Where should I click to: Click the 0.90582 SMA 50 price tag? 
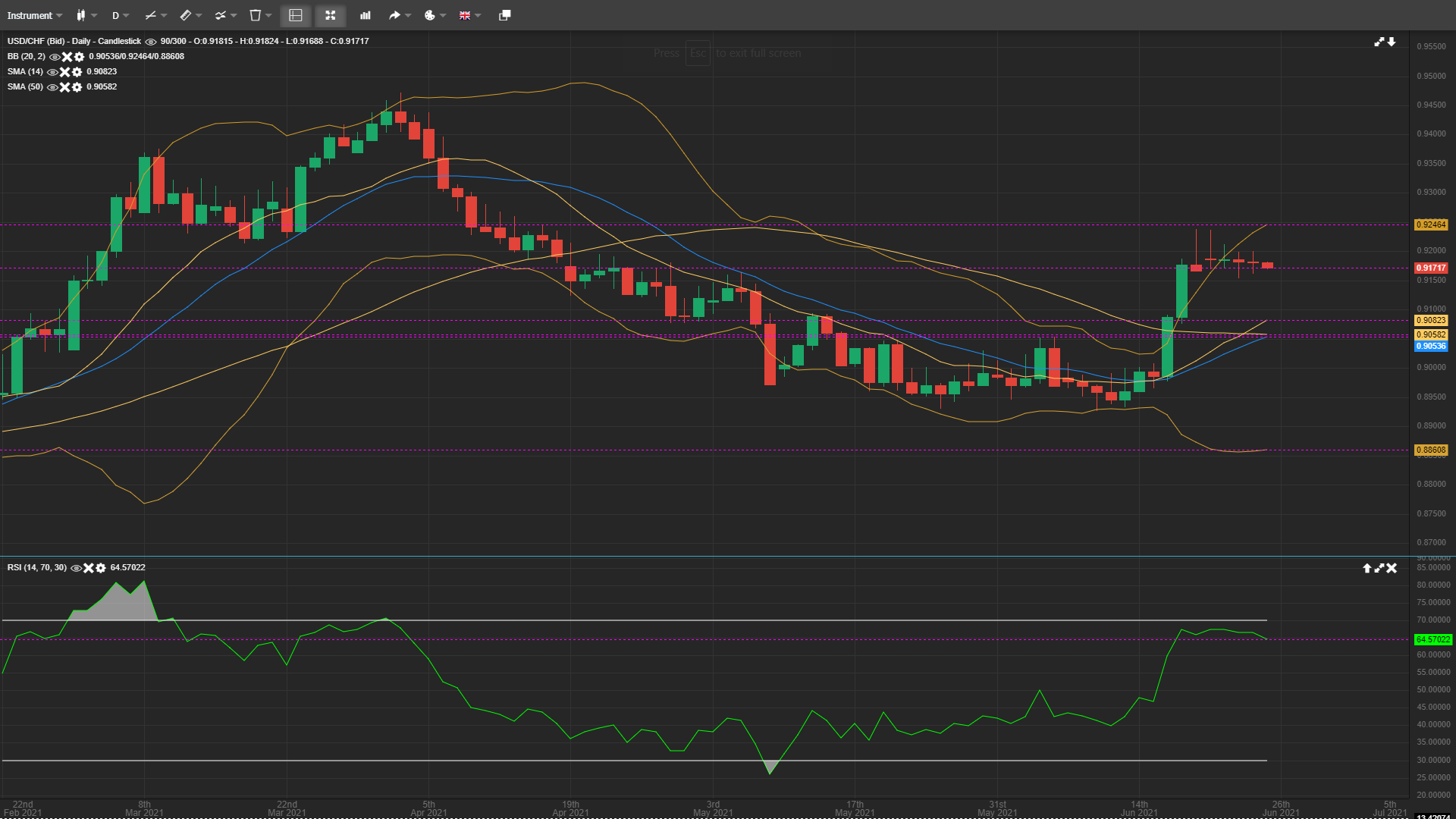coord(1432,334)
